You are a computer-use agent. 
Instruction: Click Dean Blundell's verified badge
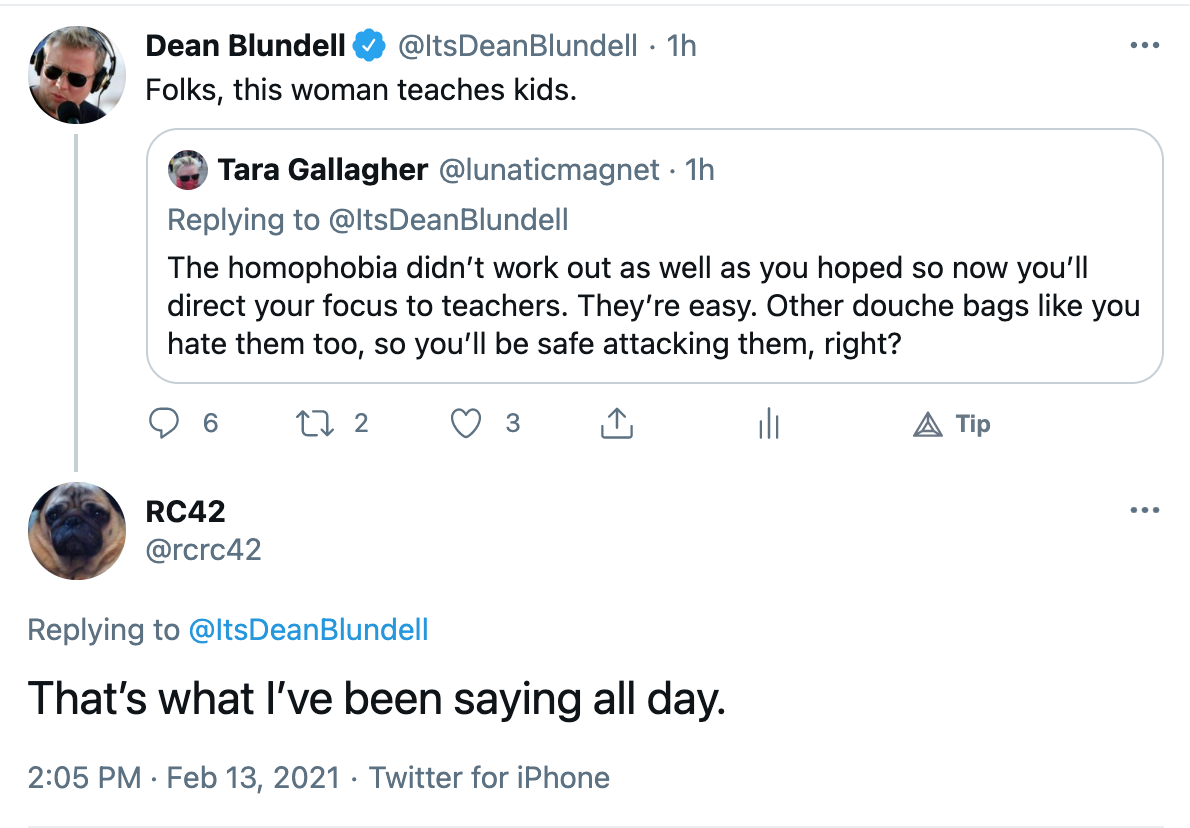[370, 46]
